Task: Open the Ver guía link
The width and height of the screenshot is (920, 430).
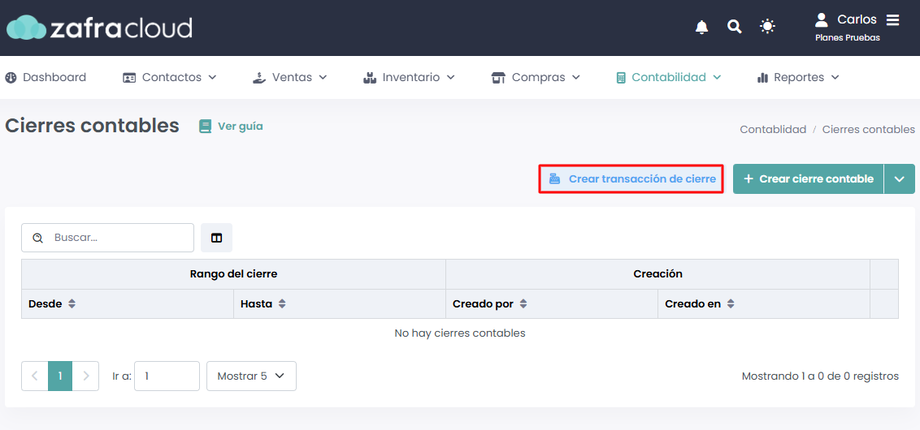Action: point(231,126)
